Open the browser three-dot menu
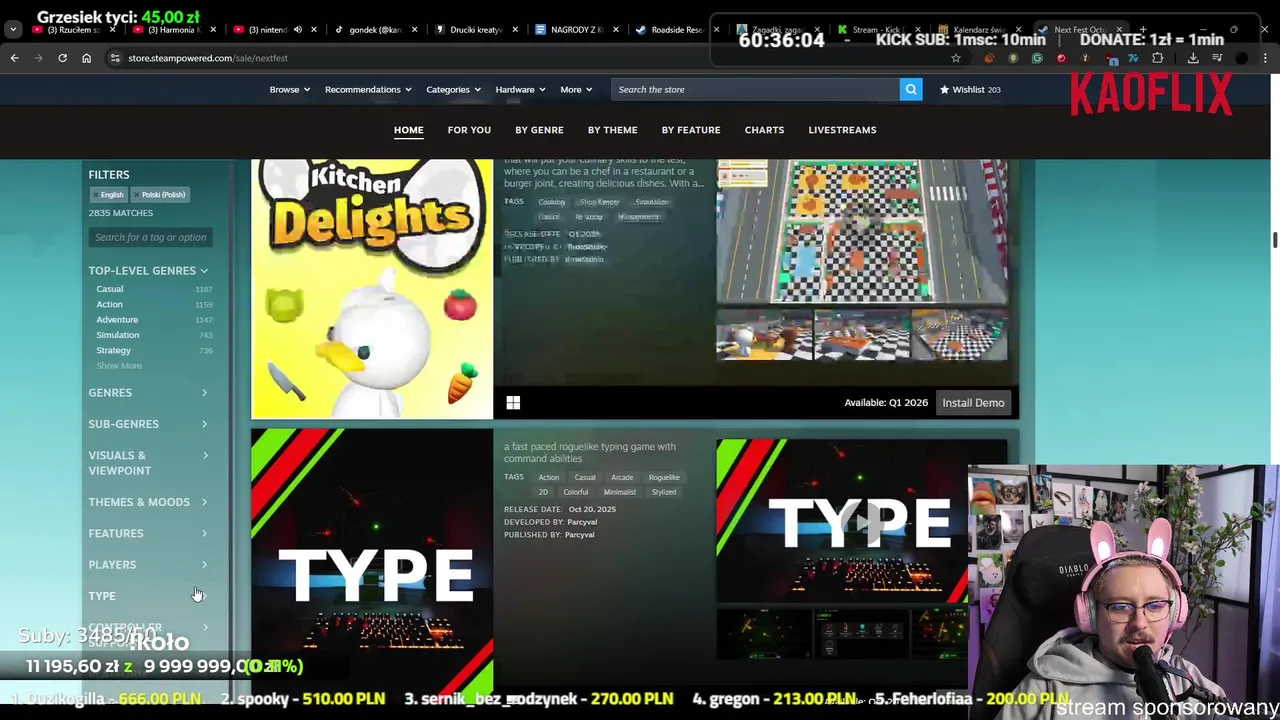Viewport: 1280px width, 720px height. pyautogui.click(x=1265, y=58)
